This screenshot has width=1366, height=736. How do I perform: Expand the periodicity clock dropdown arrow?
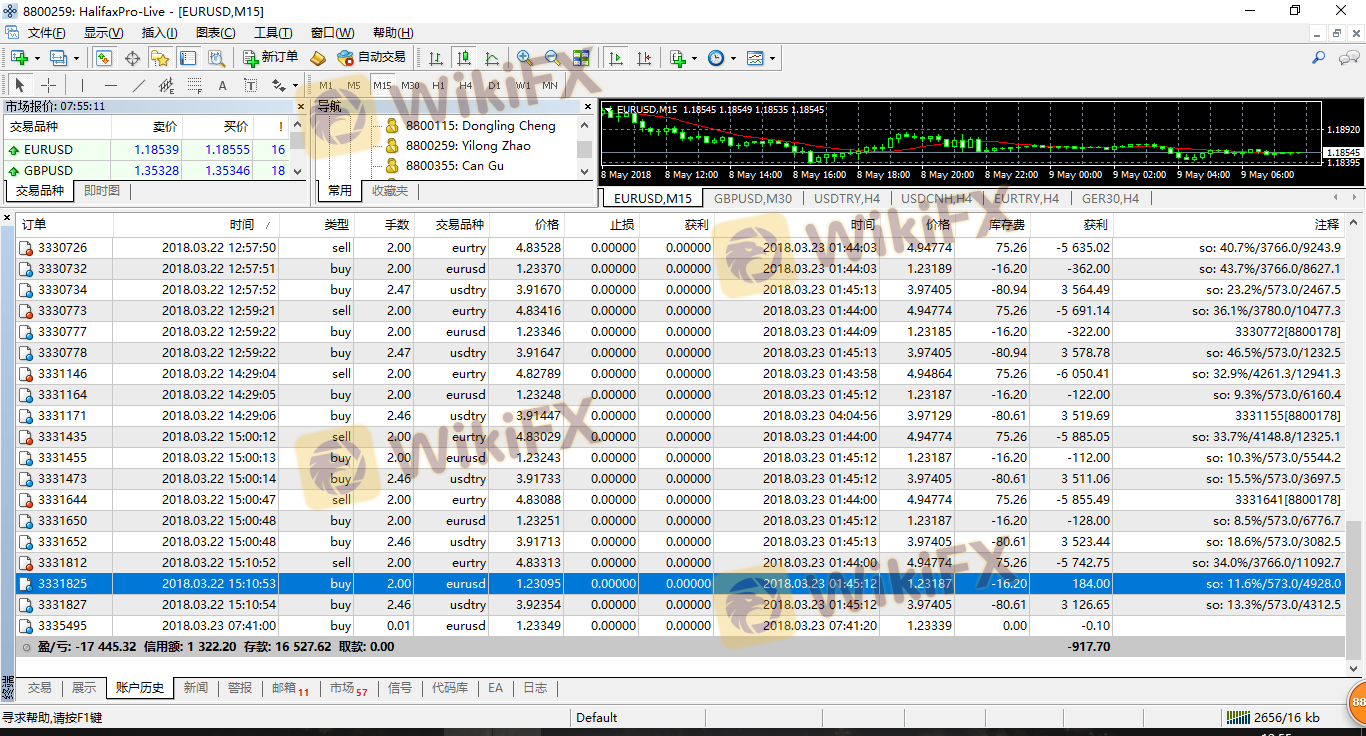(x=733, y=58)
